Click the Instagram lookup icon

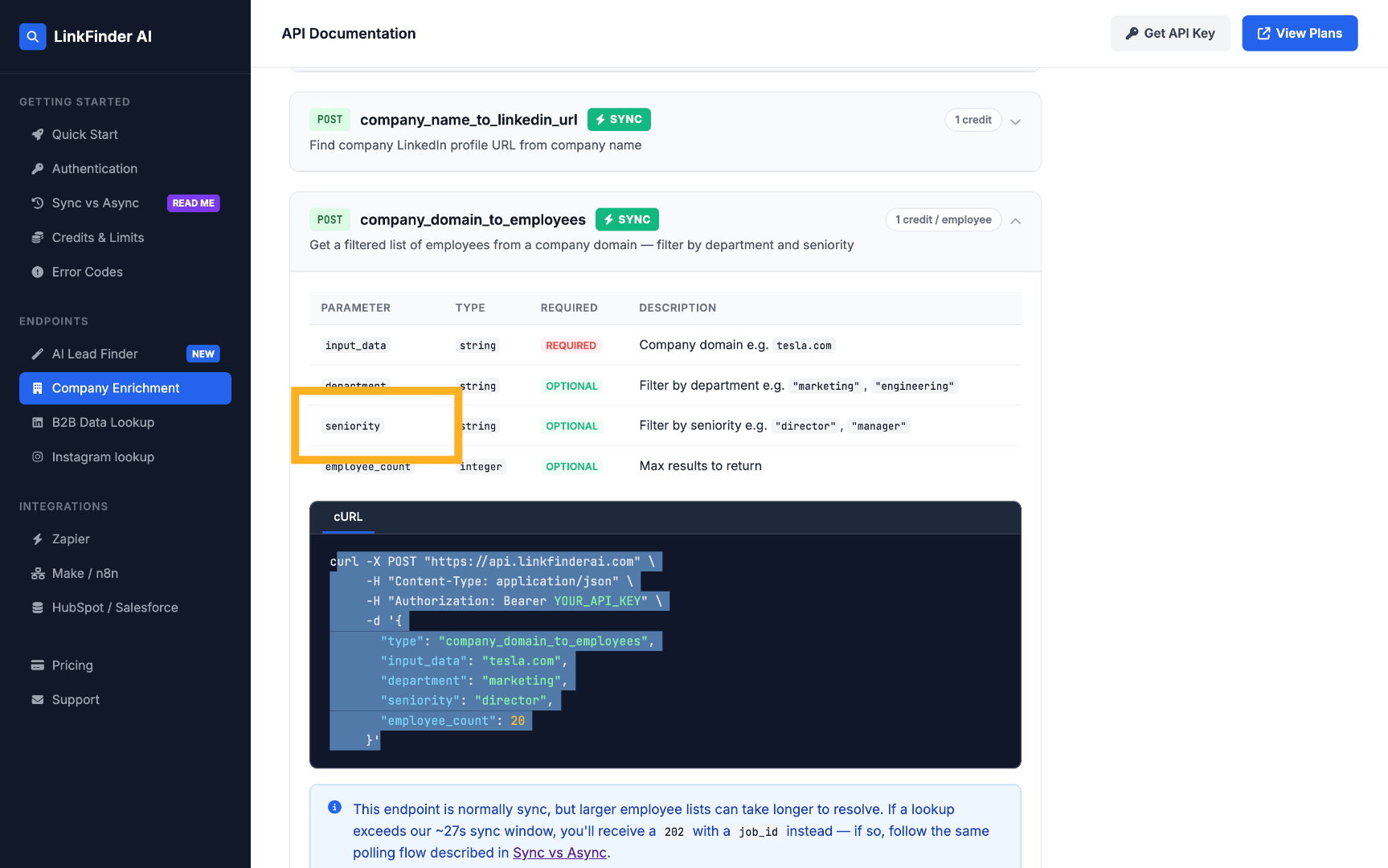click(38, 457)
